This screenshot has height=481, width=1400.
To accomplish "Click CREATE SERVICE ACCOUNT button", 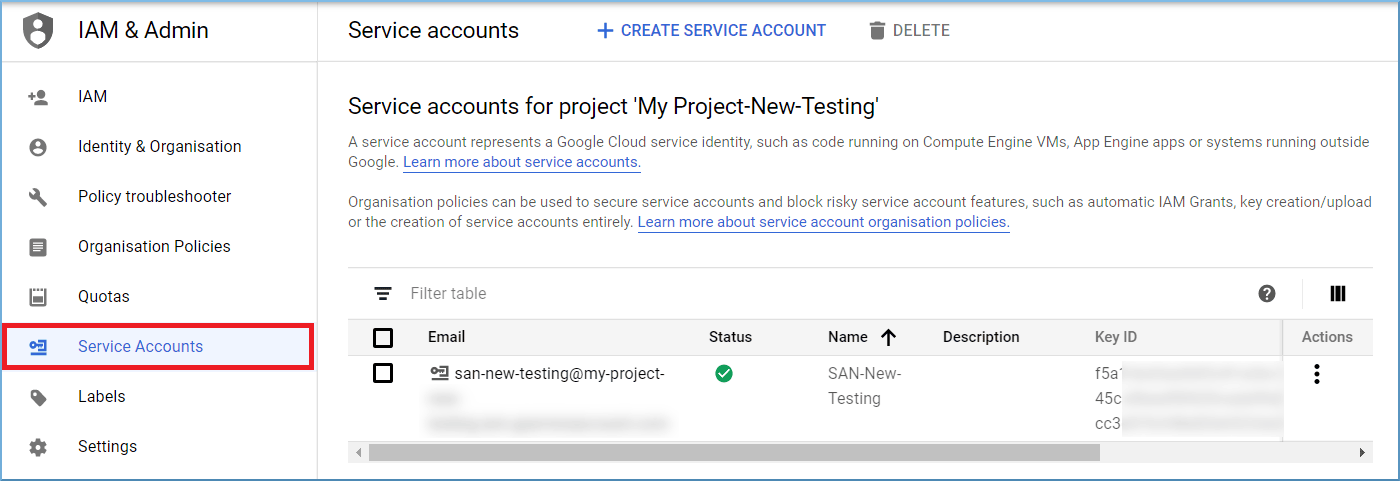I will click(x=711, y=31).
